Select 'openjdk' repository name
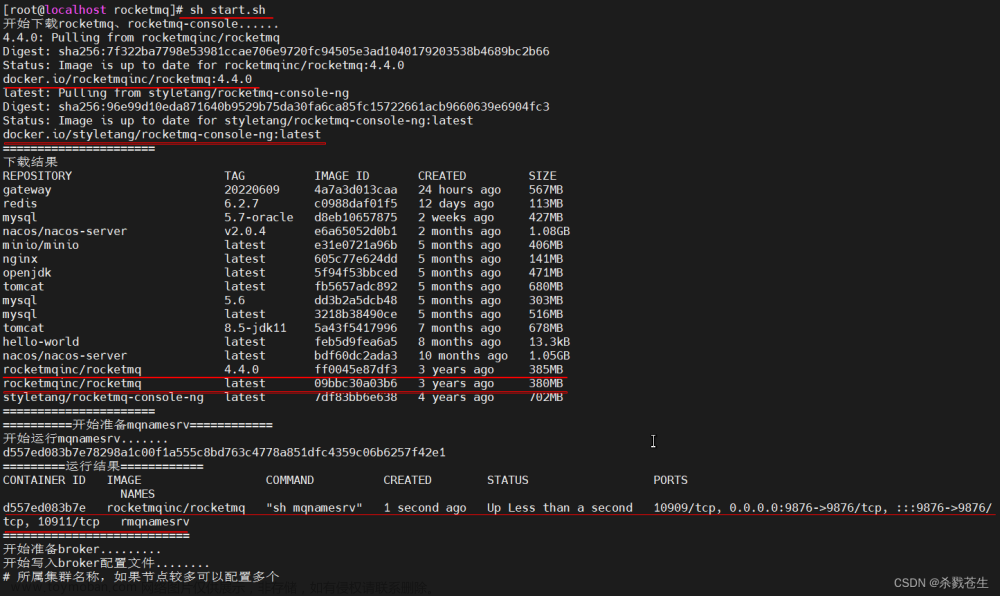The image size is (1000, 596). point(27,273)
